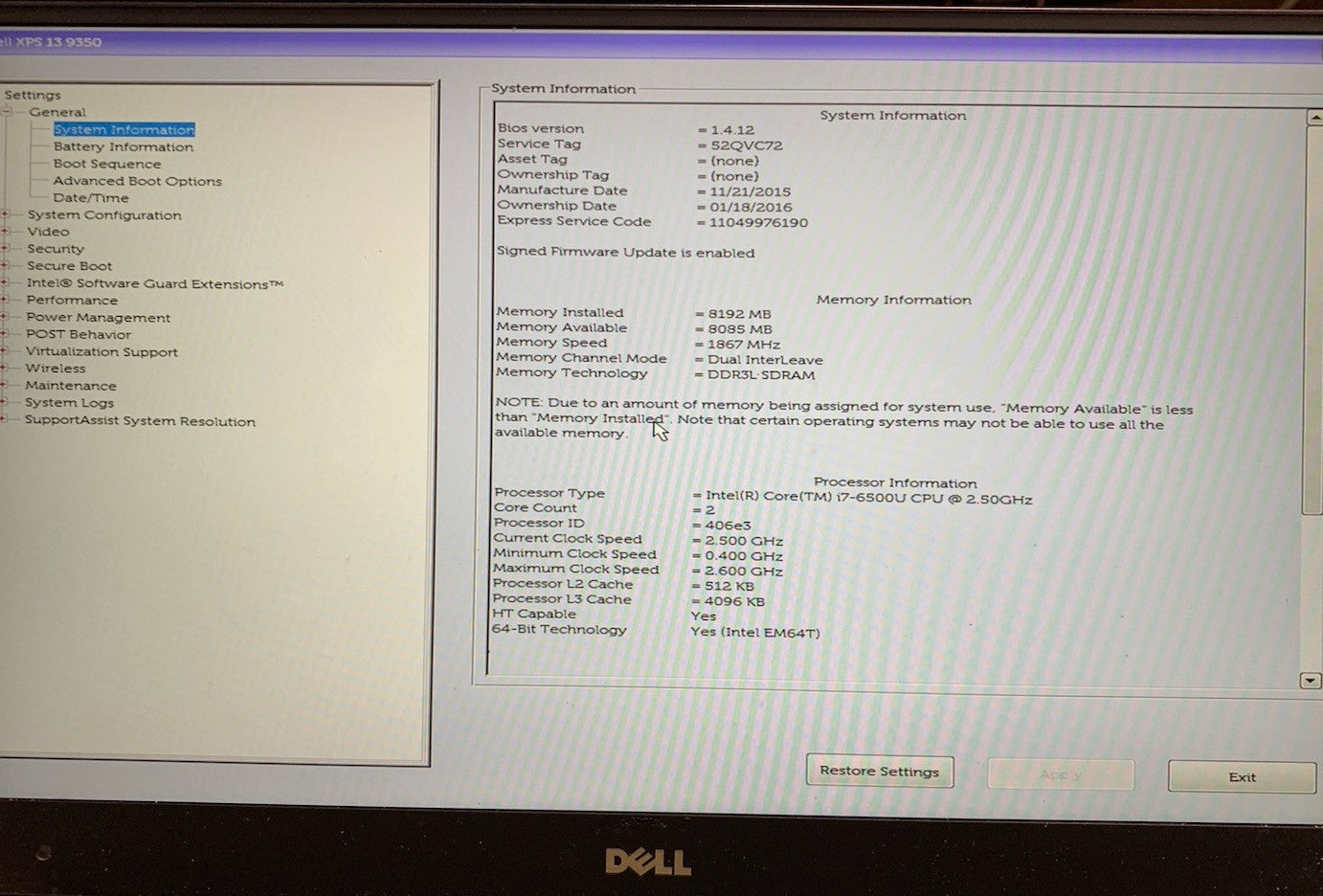
Task: Select Virtualization Support category
Action: tap(101, 352)
